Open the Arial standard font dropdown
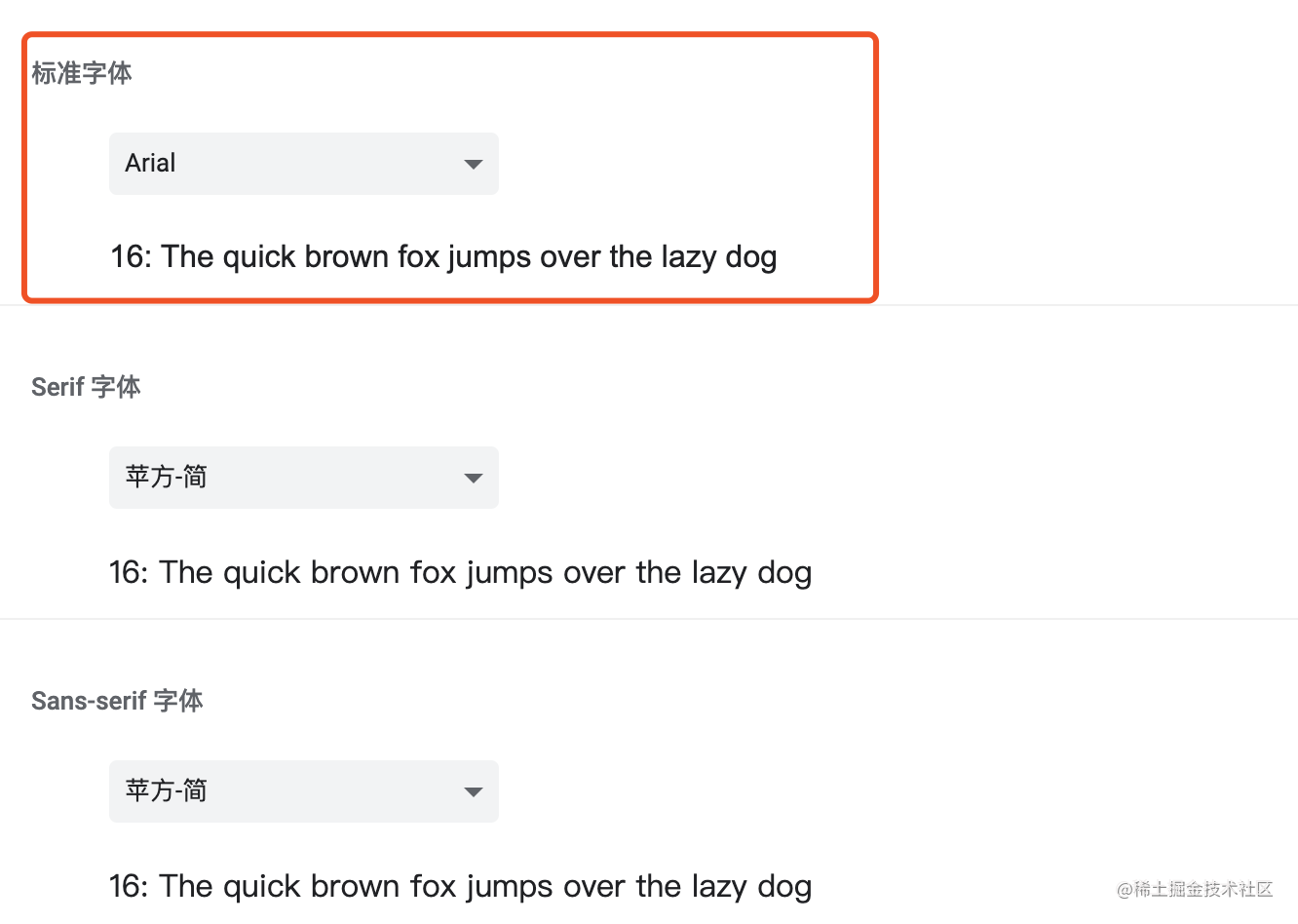 pyautogui.click(x=304, y=164)
